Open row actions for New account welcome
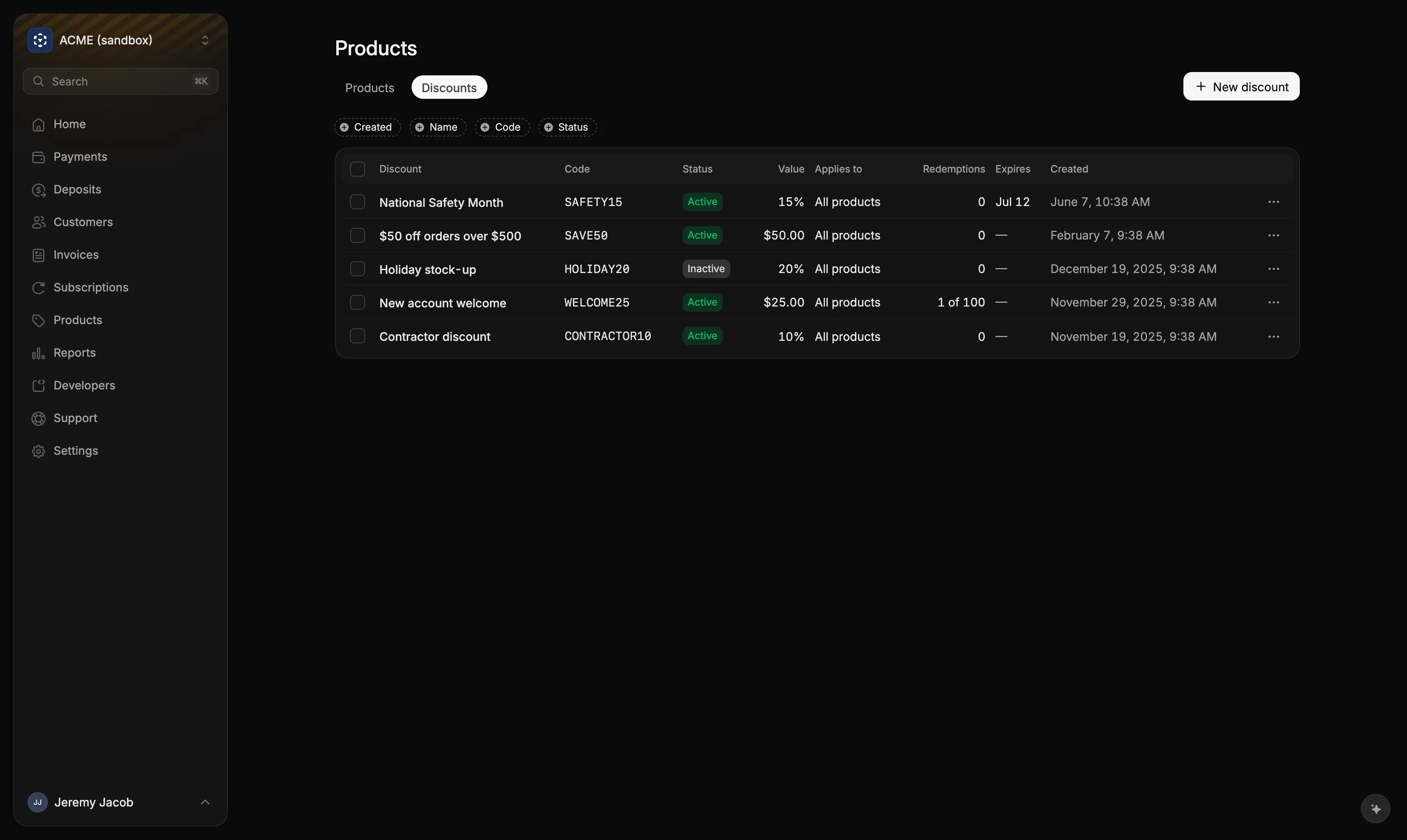 (1273, 302)
